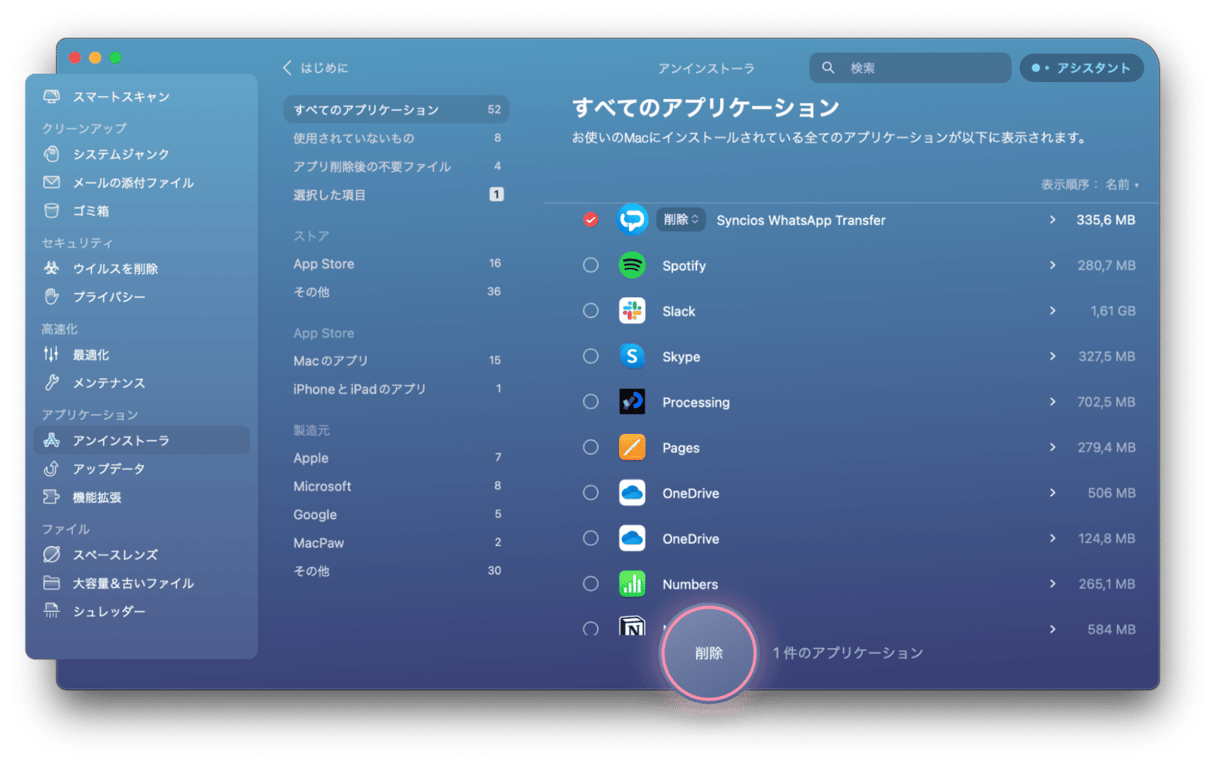1216x765 pixels.
Task: Filter by iPhoneとiPadのアプリ
Action: coord(397,389)
